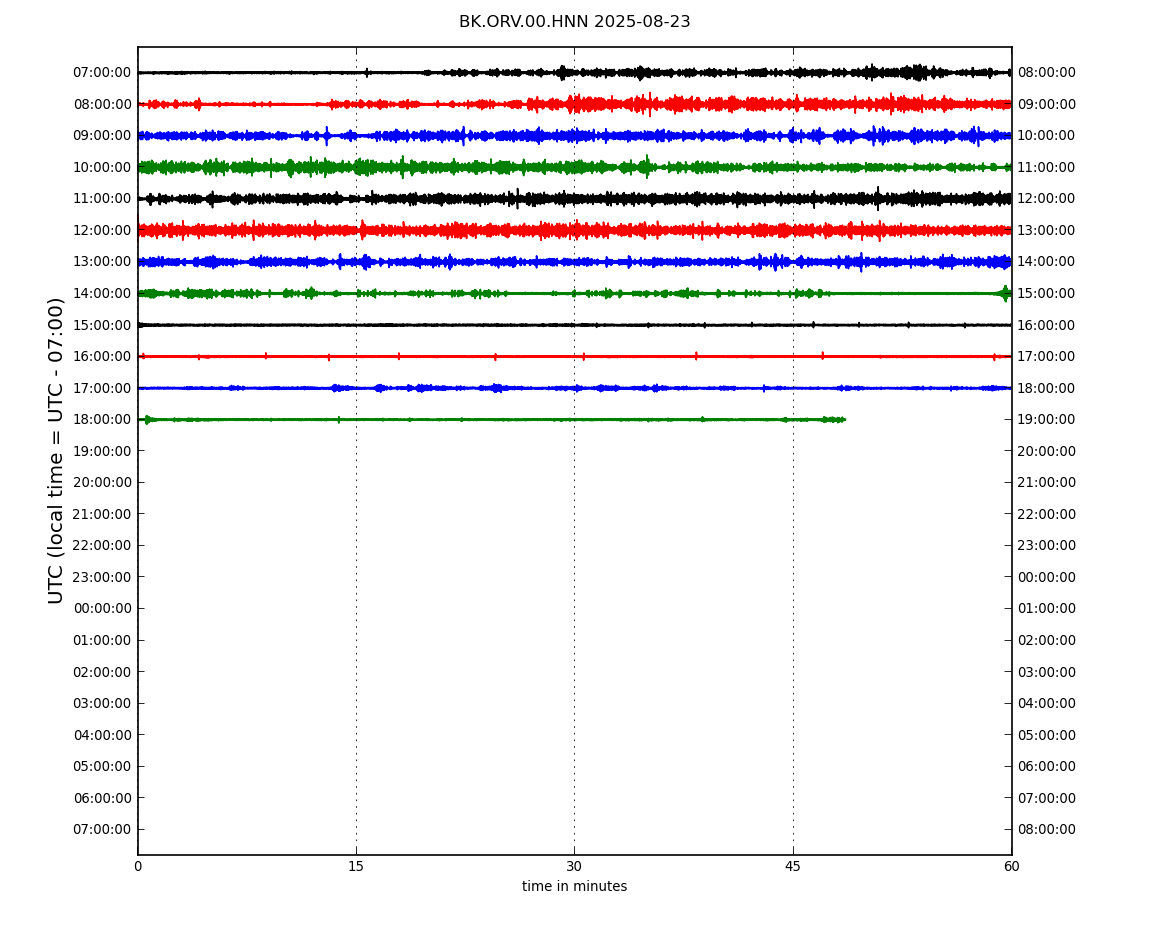Screen dimensions: 1150x950
Task: Click the x-axis tick label 60
Action: (1011, 866)
